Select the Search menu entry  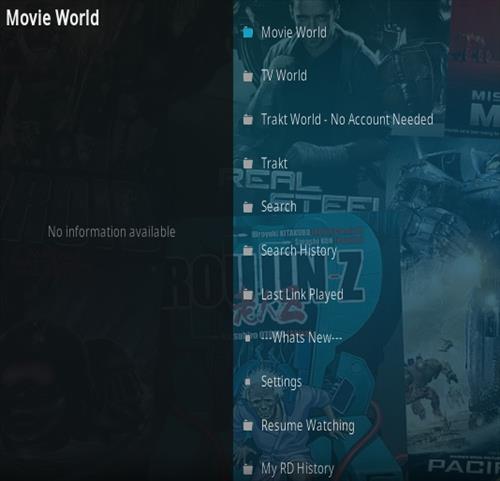coord(279,207)
